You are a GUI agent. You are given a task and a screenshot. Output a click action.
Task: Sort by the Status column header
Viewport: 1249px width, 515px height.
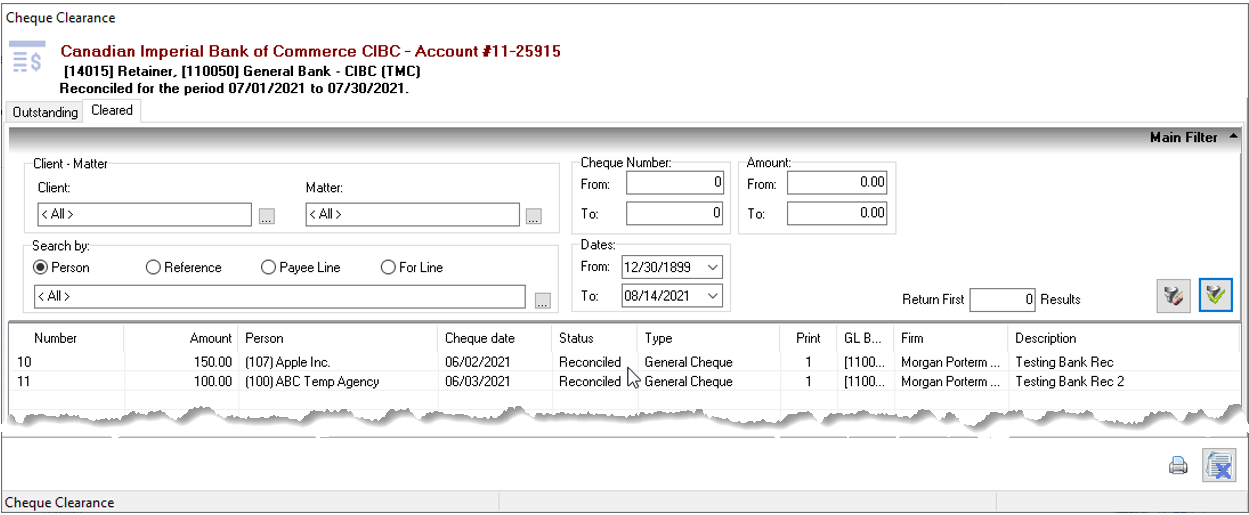pyautogui.click(x=595, y=338)
